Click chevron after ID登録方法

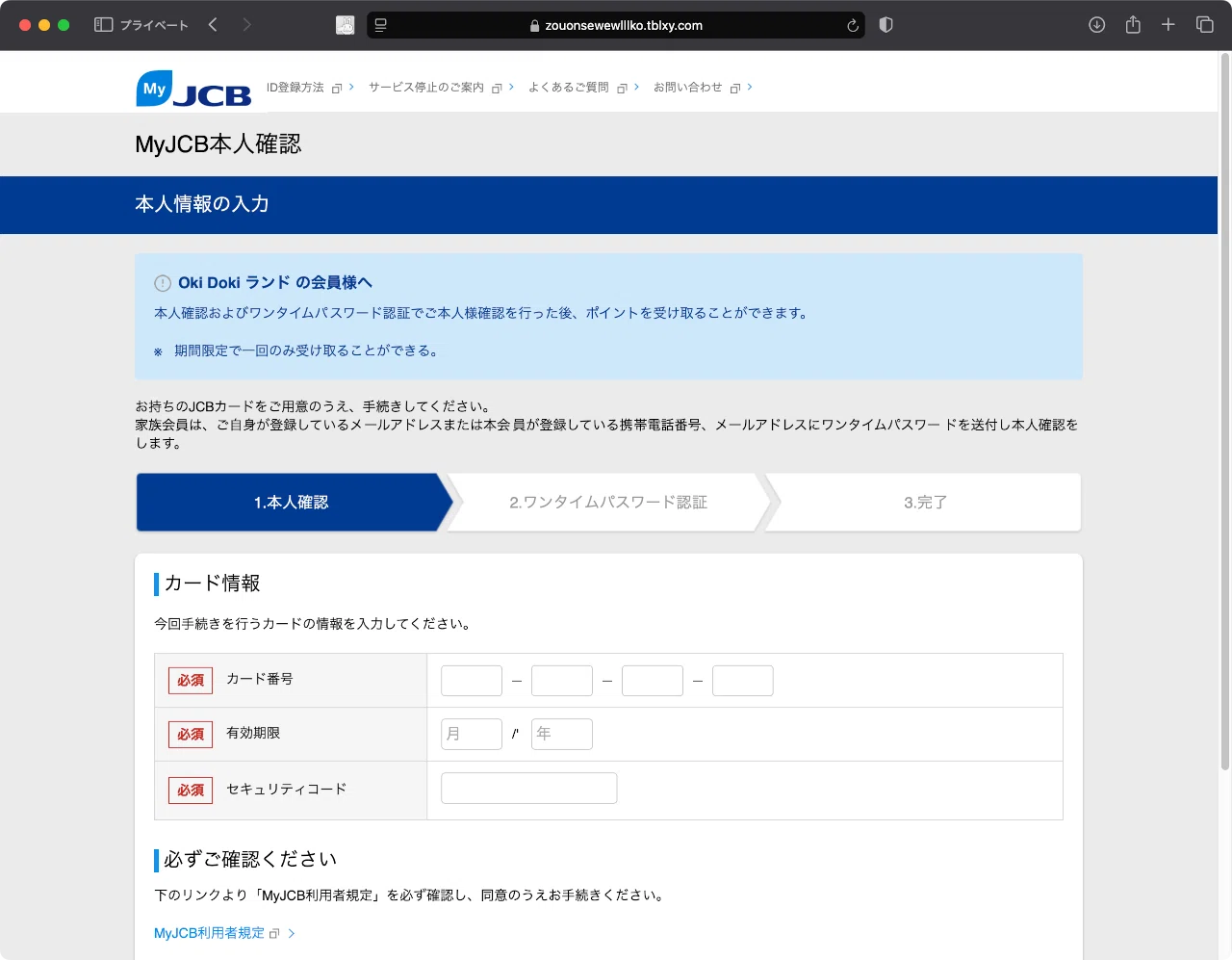(x=351, y=88)
